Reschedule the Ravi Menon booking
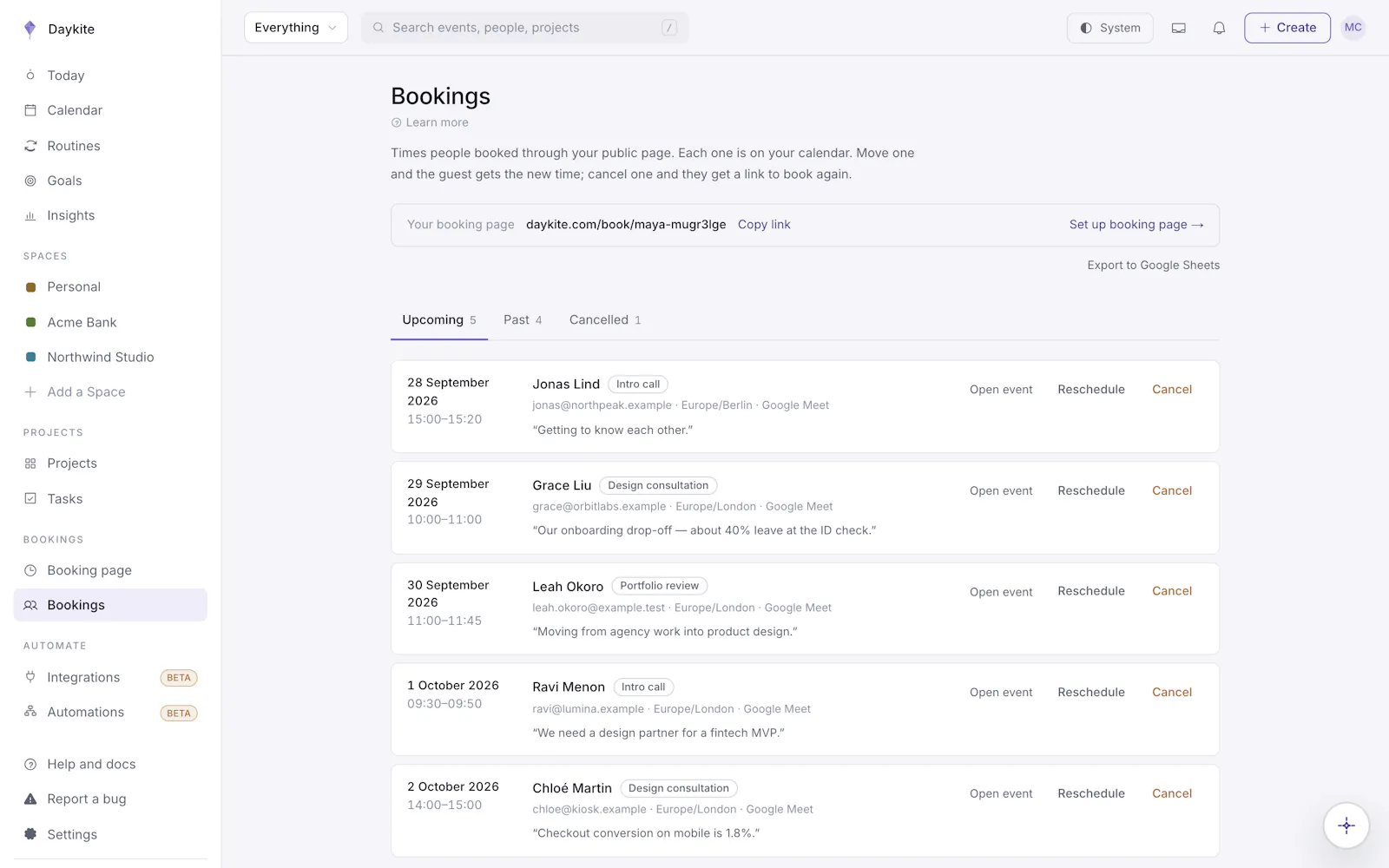Viewport: 1389px width, 868px height. [1090, 693]
